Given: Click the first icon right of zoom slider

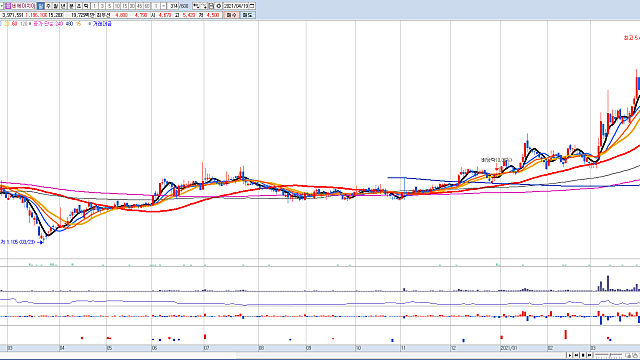Looking at the screenshot, I should [629, 356].
